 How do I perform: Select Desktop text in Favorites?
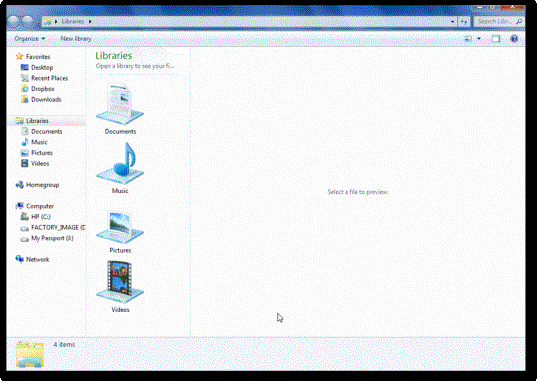[42, 67]
